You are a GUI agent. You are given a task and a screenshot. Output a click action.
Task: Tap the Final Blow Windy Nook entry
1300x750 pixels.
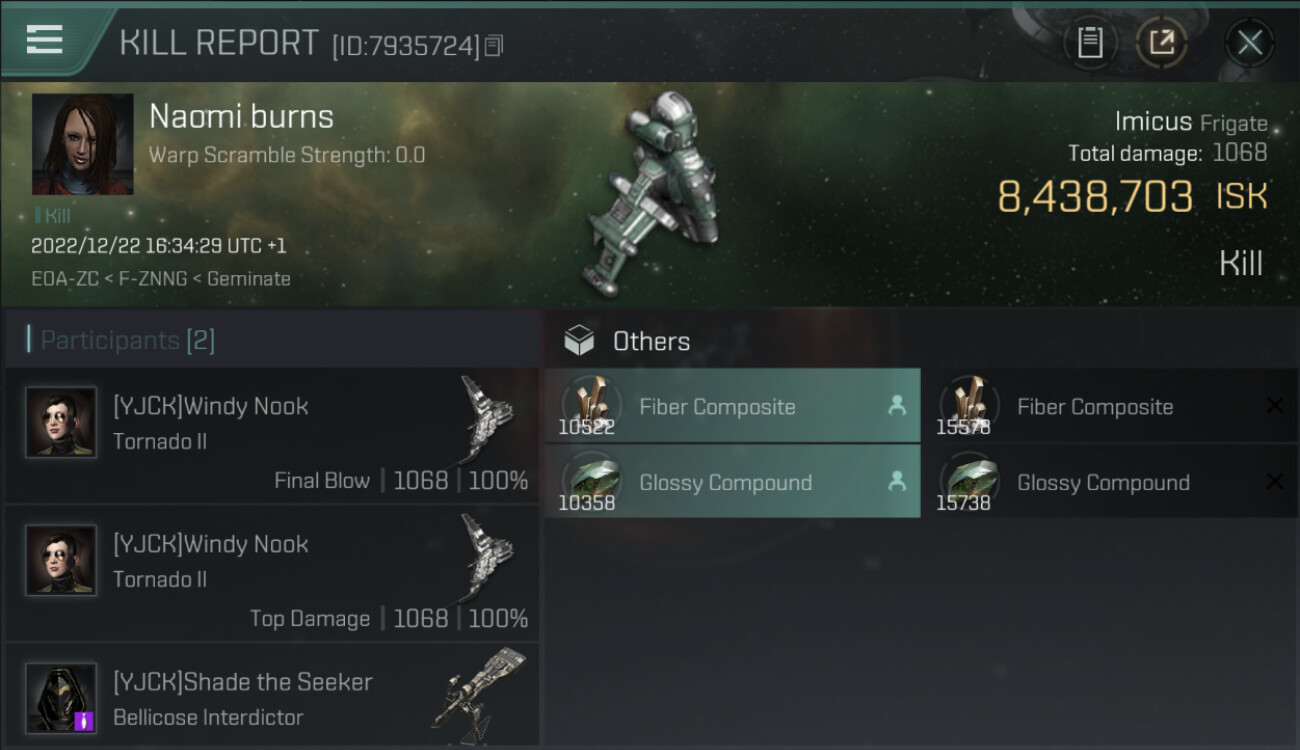pos(272,436)
